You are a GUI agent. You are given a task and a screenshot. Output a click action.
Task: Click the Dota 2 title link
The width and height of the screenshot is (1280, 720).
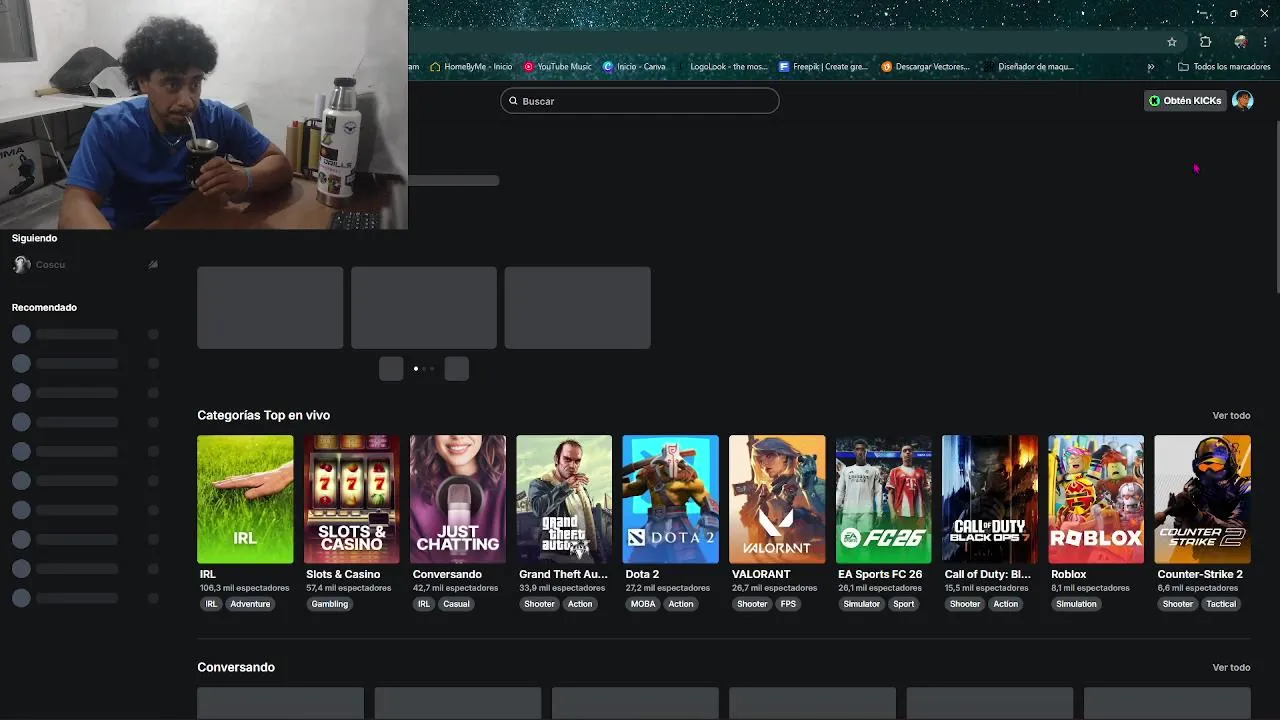[x=642, y=575]
